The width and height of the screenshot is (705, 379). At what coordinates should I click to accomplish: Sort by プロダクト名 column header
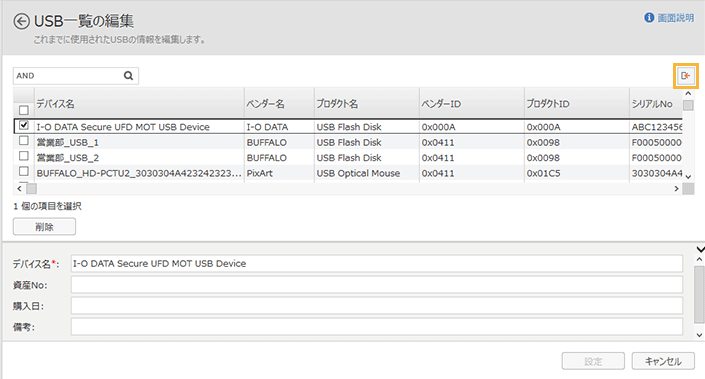(x=367, y=104)
